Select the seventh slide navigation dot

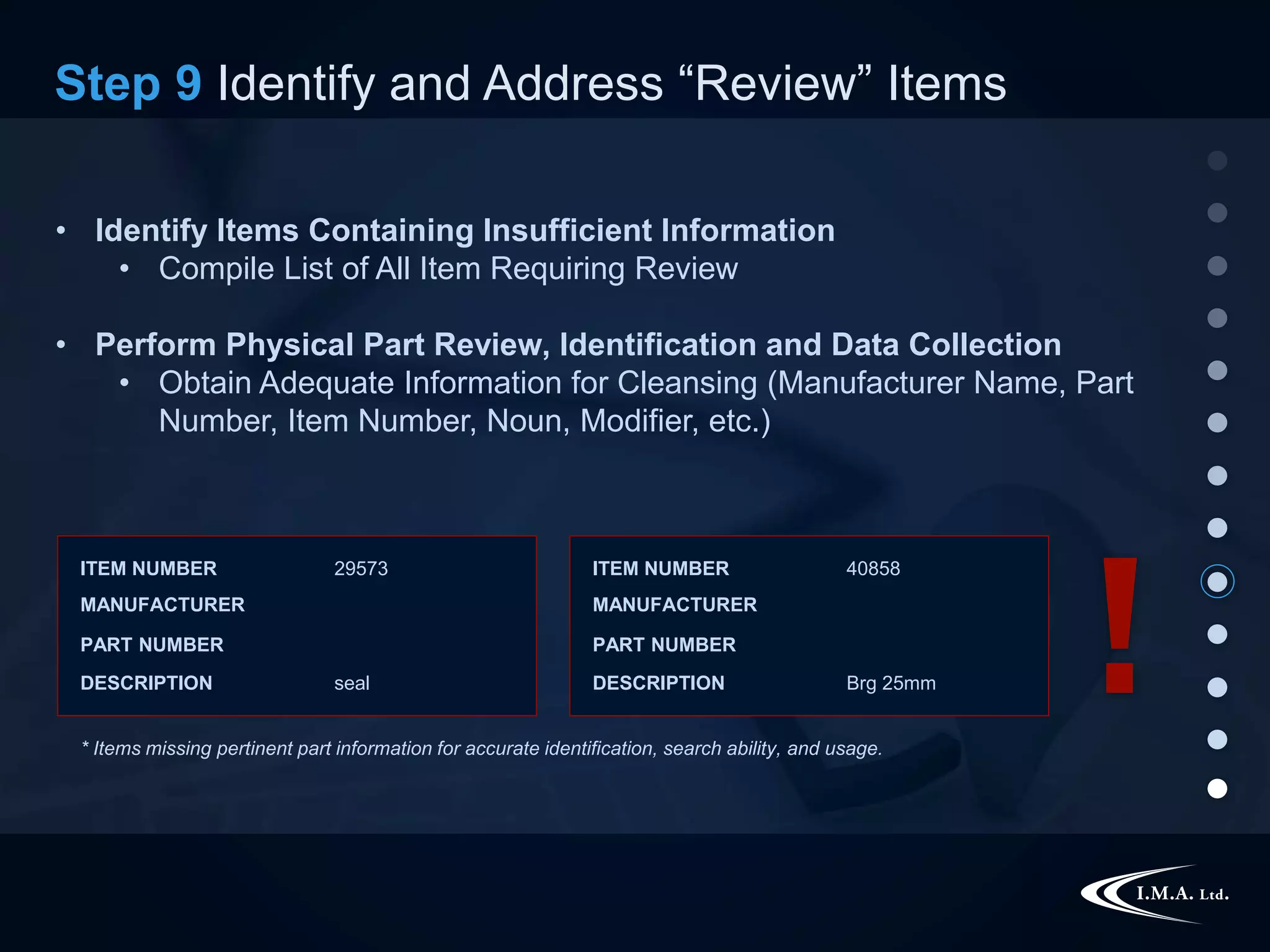click(x=1217, y=475)
